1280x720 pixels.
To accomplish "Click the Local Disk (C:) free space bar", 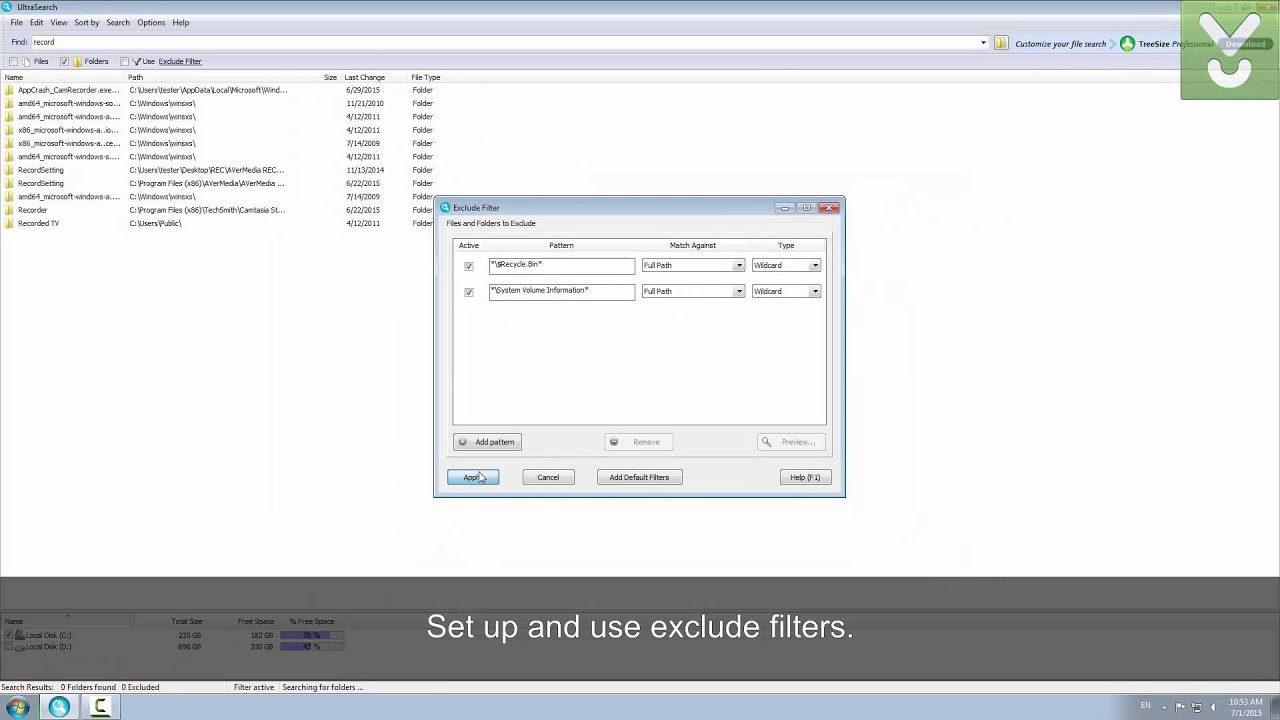I will (x=312, y=635).
